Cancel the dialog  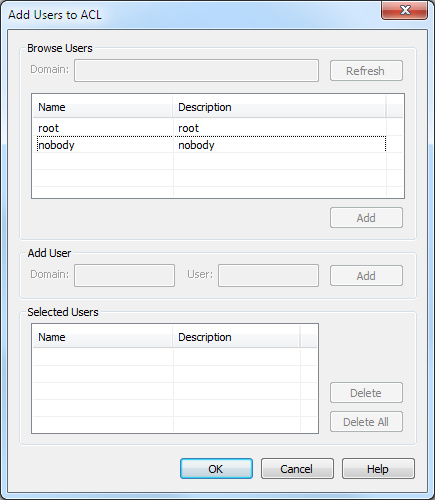tap(297, 469)
